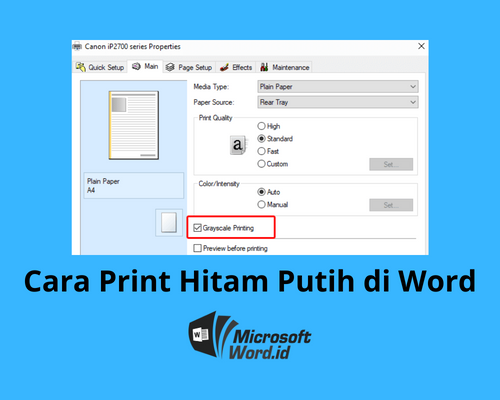
Task: Click the Effects paintbrush icon
Action: [x=224, y=67]
